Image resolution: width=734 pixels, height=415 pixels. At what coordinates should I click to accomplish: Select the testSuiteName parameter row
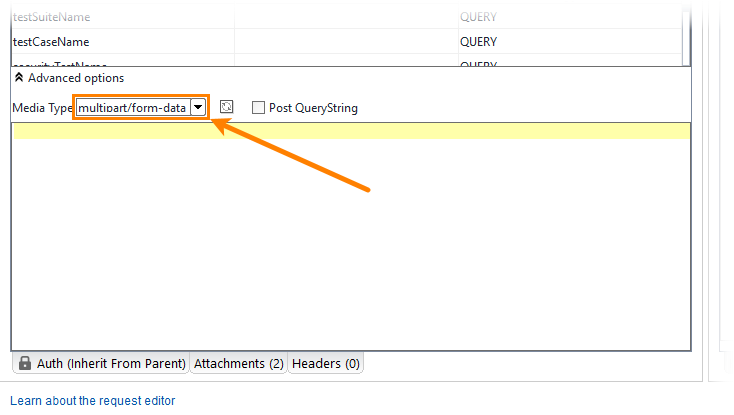[346, 17]
